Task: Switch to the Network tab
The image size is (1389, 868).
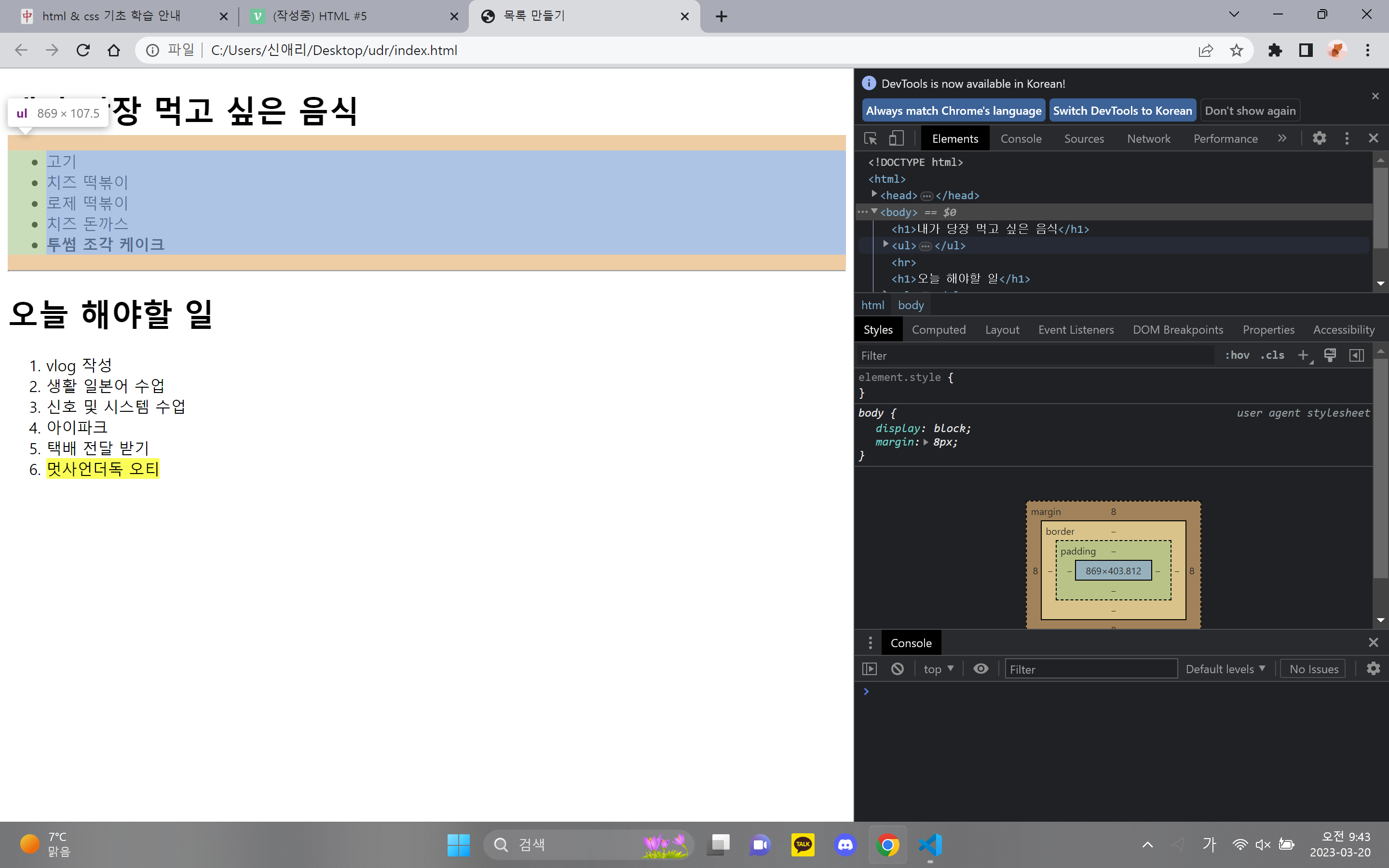Action: 1148,138
